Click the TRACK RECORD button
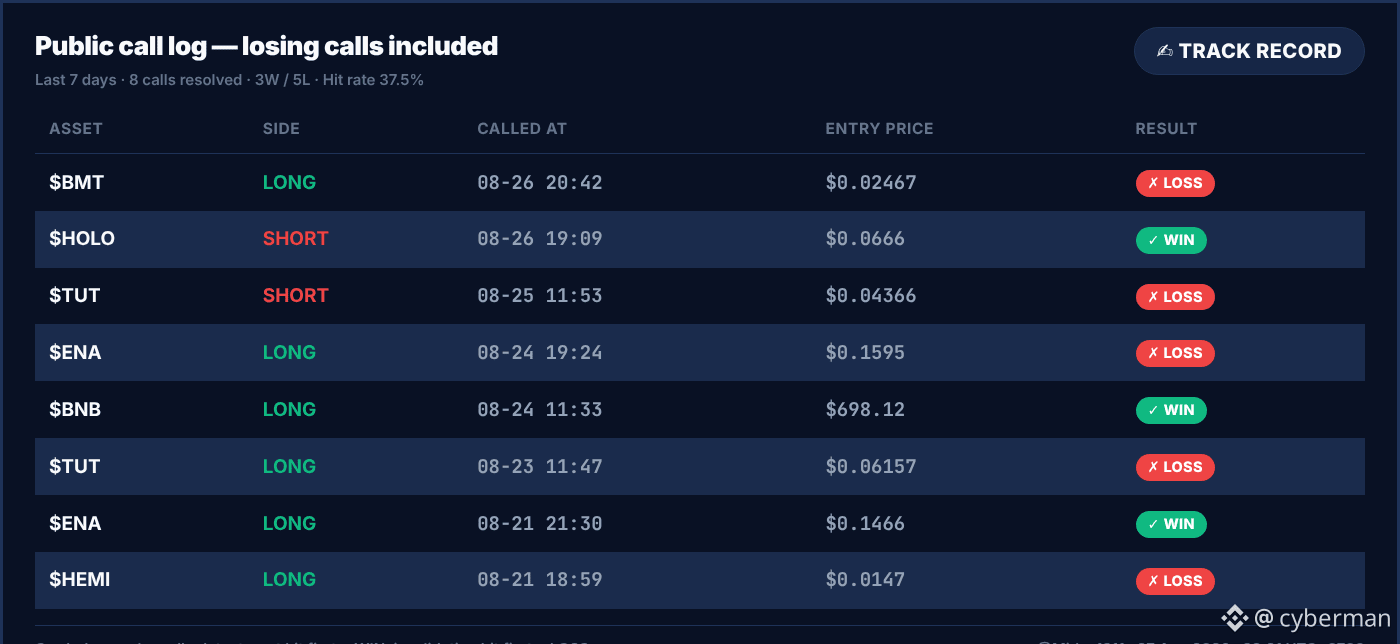Viewport: 1400px width, 644px height. pos(1249,51)
